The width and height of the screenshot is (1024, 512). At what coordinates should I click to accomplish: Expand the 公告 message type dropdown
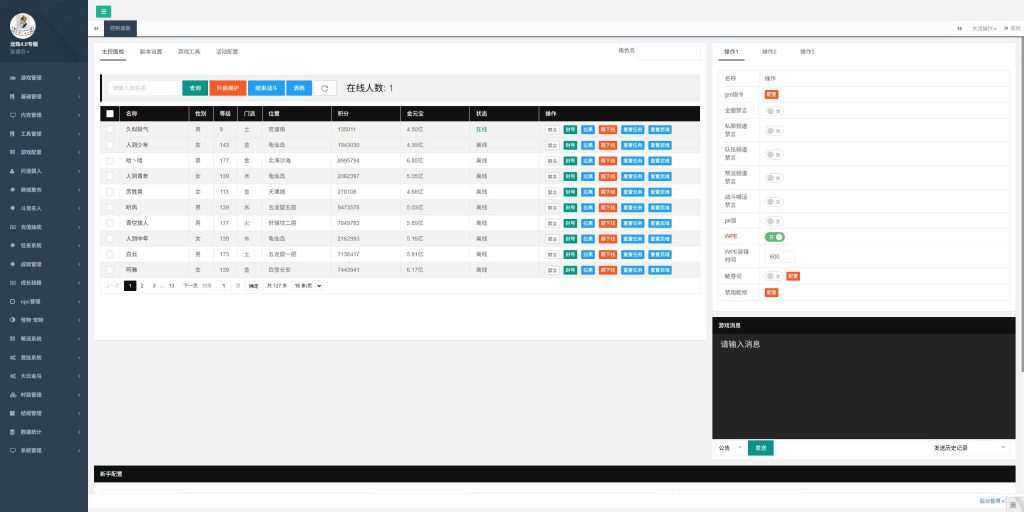[x=730, y=448]
